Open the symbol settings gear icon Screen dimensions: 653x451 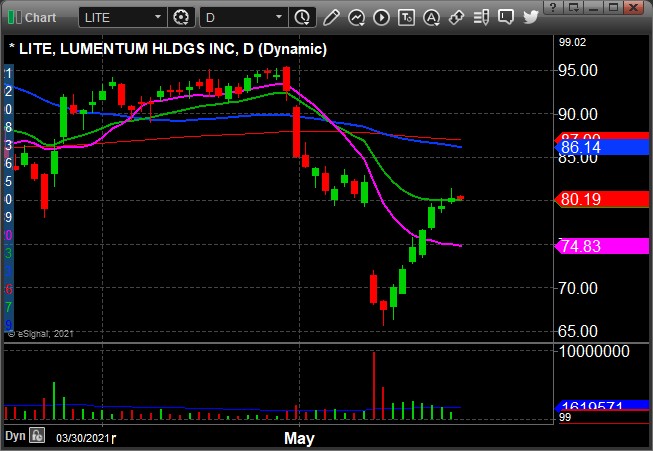pos(181,17)
